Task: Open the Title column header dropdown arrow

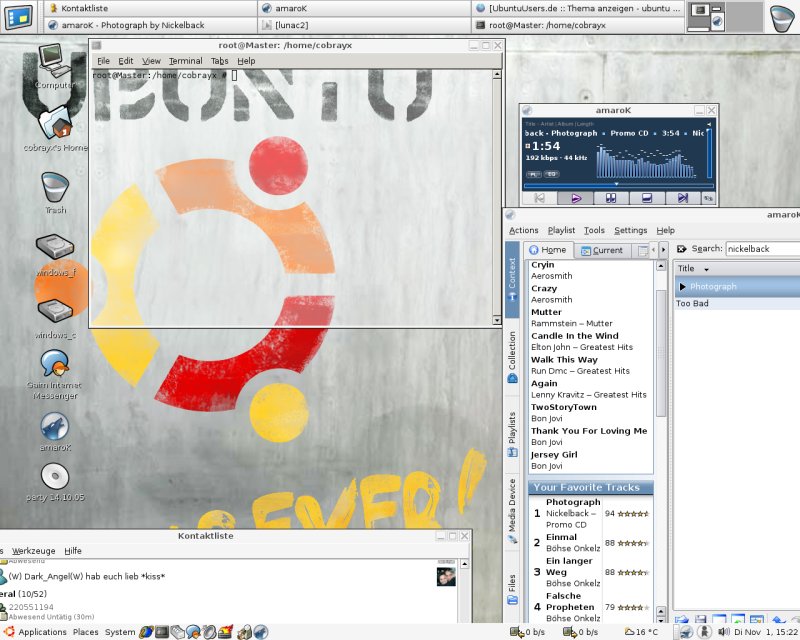Action: [x=707, y=269]
